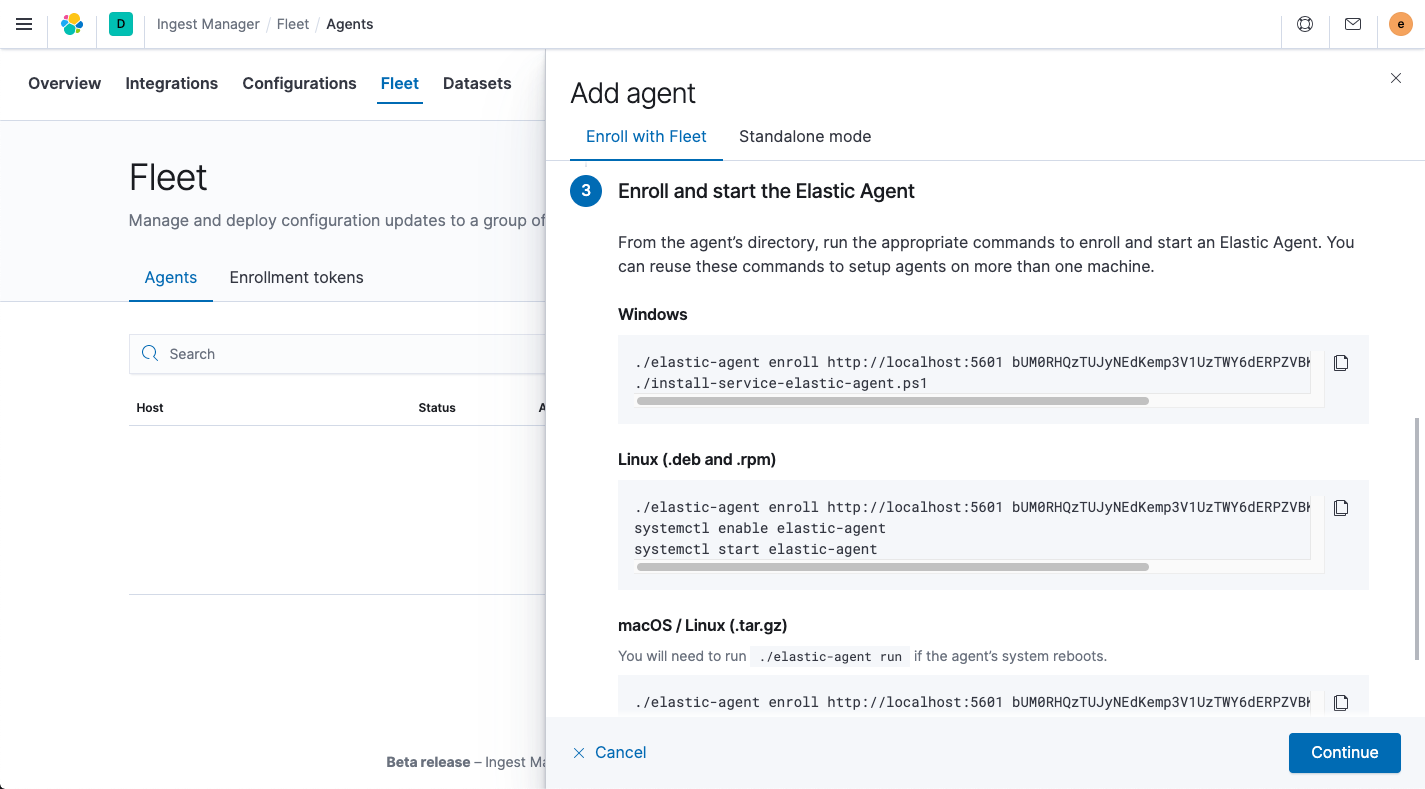The image size is (1425, 789).
Task: Open the Enrollment tokens tab
Action: 296,278
